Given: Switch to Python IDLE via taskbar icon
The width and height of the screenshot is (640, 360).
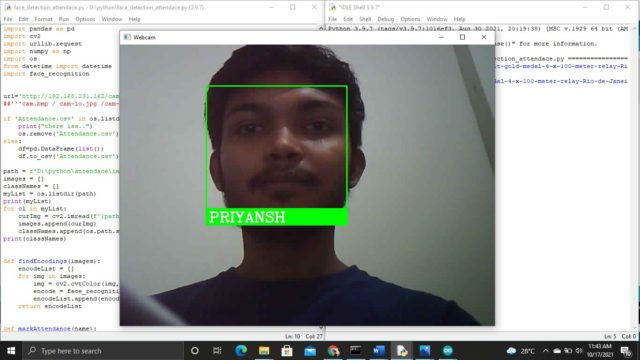Looking at the screenshot, I should click(x=402, y=351).
